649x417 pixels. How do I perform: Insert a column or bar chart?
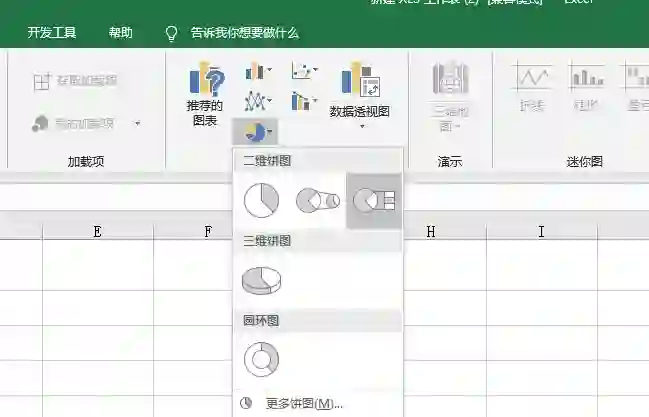tap(255, 72)
